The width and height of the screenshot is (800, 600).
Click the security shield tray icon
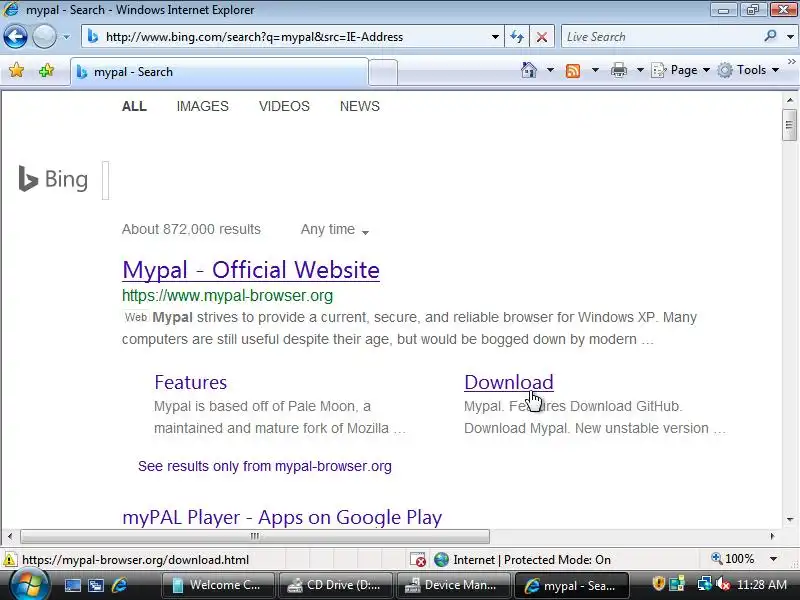(659, 583)
